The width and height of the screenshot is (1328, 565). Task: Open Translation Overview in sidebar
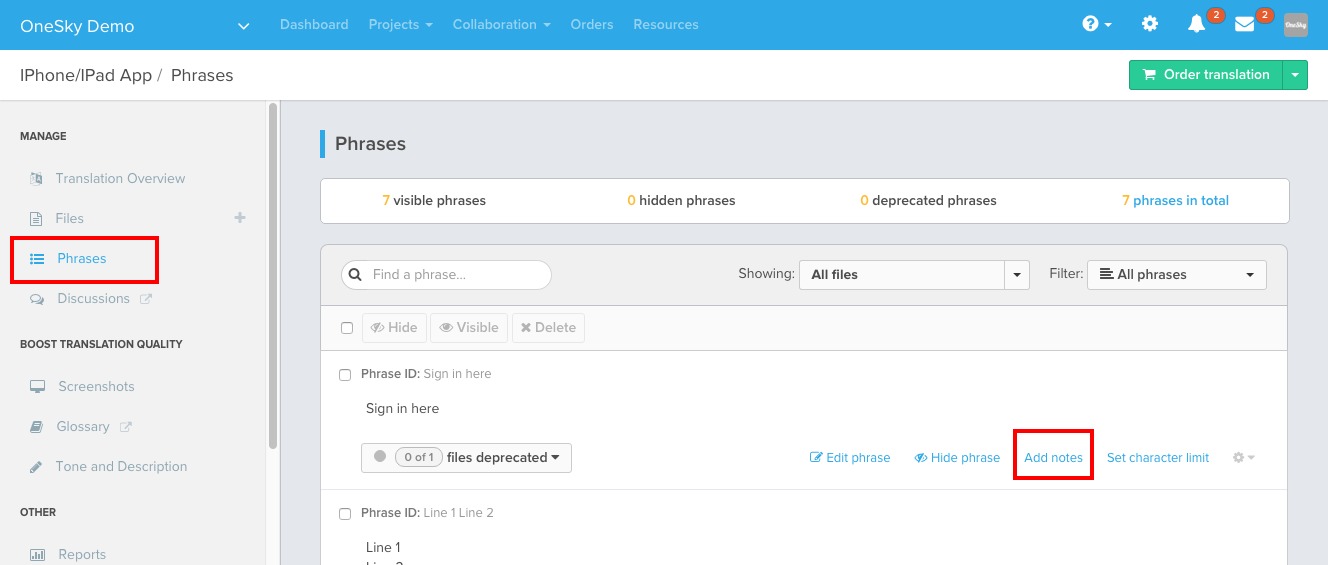click(x=120, y=179)
